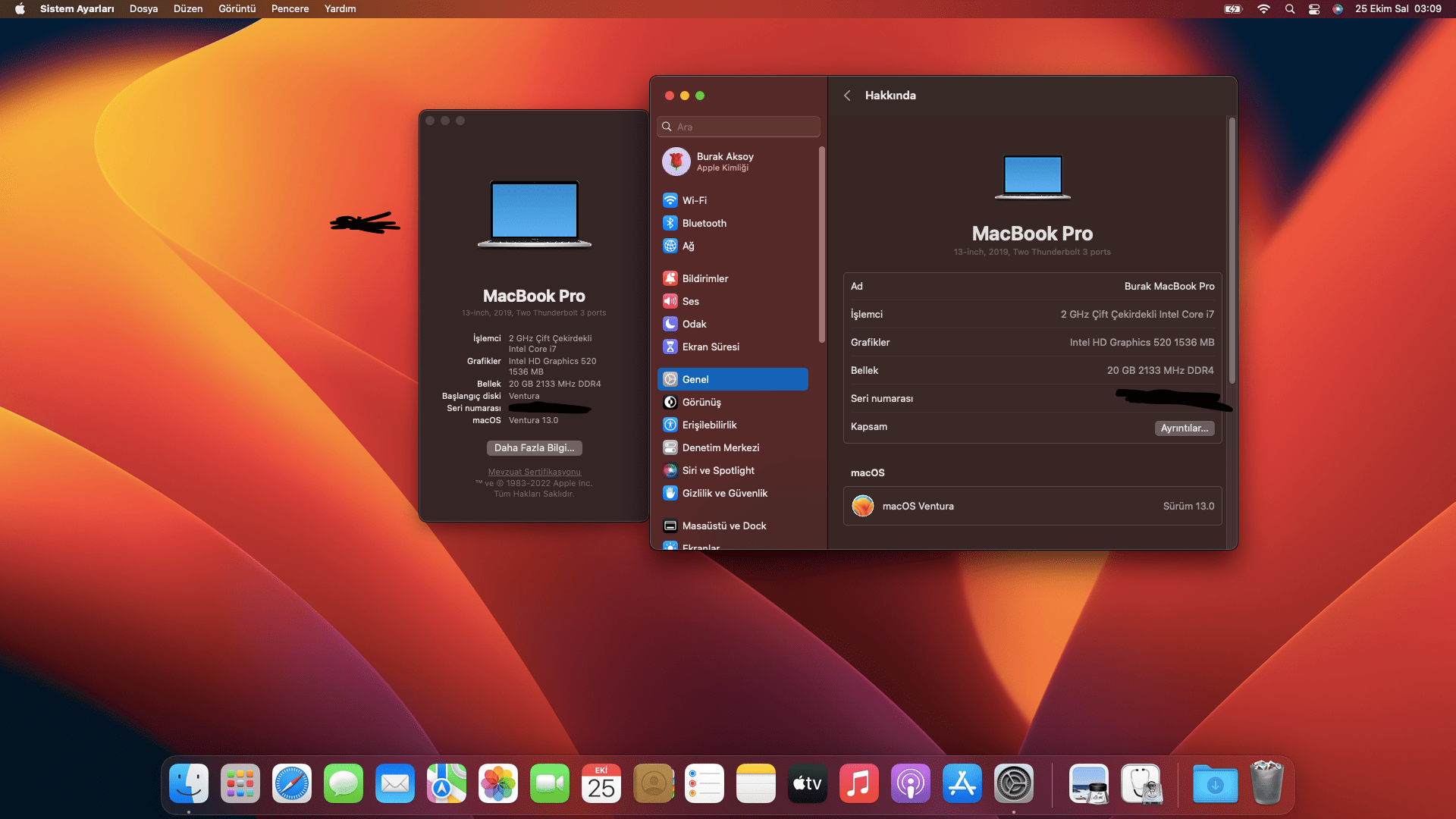Click the Siri icon in menu bar
Viewport: 1456px width, 819px height.
coord(1338,9)
